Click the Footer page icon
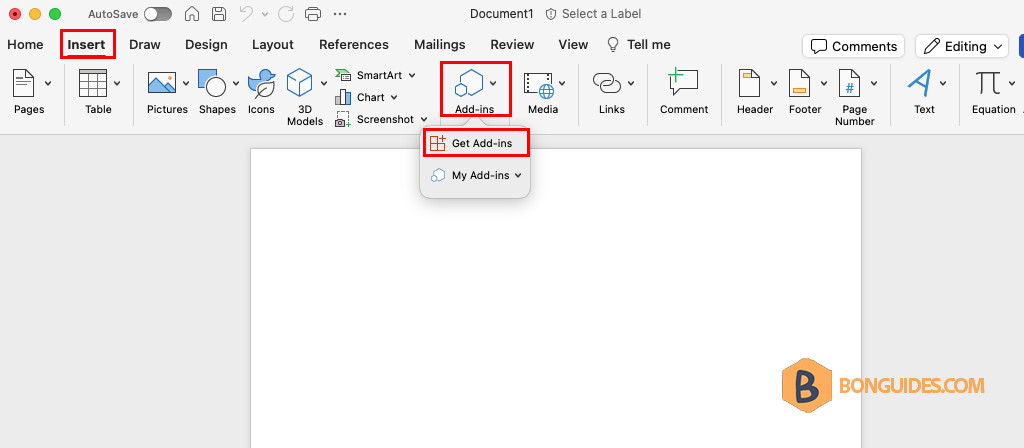The height and width of the screenshot is (448, 1024). [x=799, y=83]
